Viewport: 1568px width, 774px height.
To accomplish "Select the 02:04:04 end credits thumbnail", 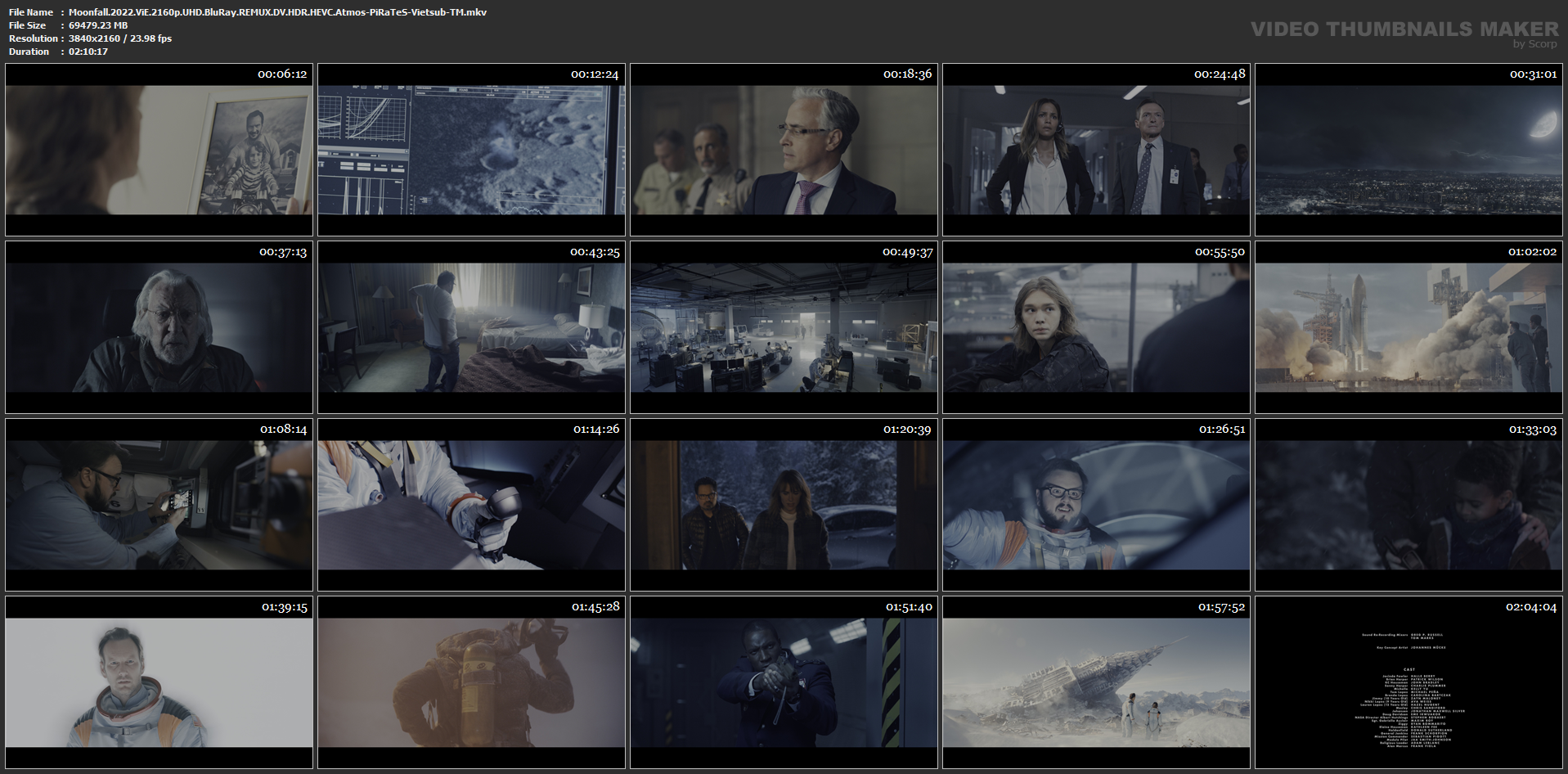I will pos(1409,682).
